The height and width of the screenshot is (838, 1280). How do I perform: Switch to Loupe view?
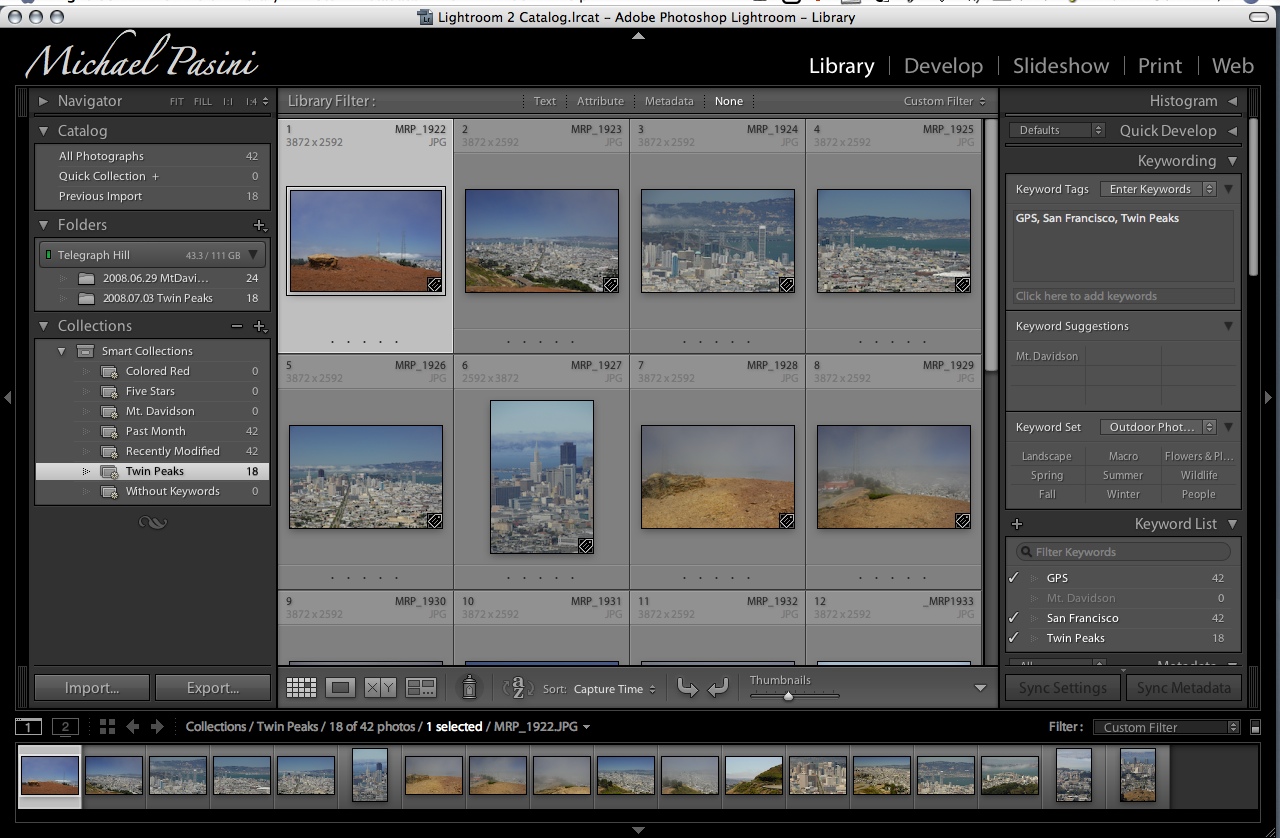pyautogui.click(x=341, y=688)
